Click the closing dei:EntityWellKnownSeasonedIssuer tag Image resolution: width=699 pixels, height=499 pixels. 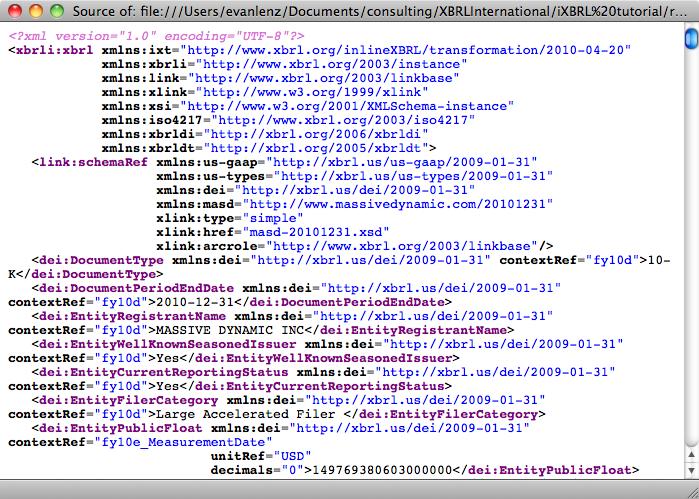[x=320, y=358]
